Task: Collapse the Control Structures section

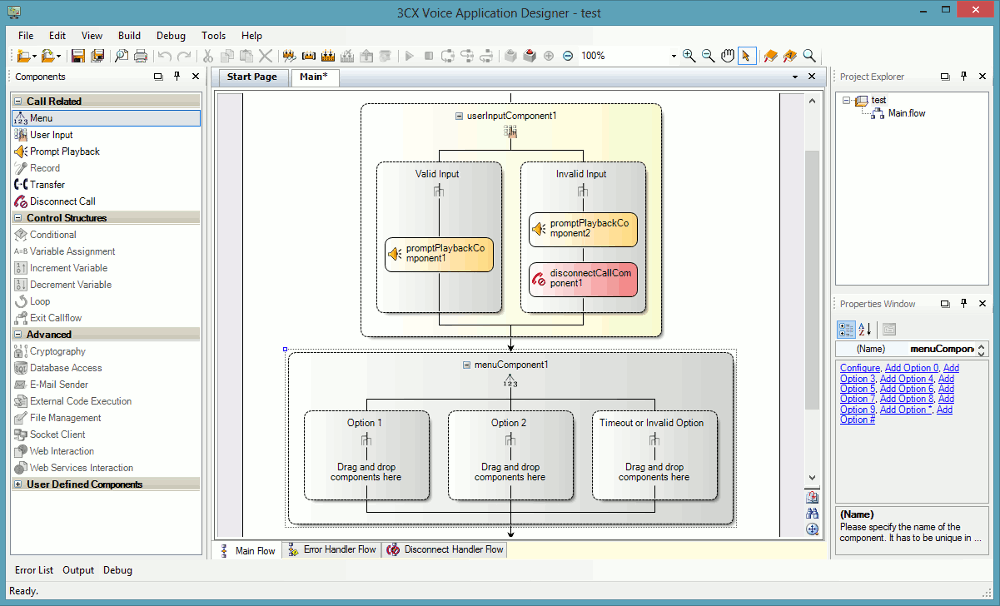Action: (18, 218)
